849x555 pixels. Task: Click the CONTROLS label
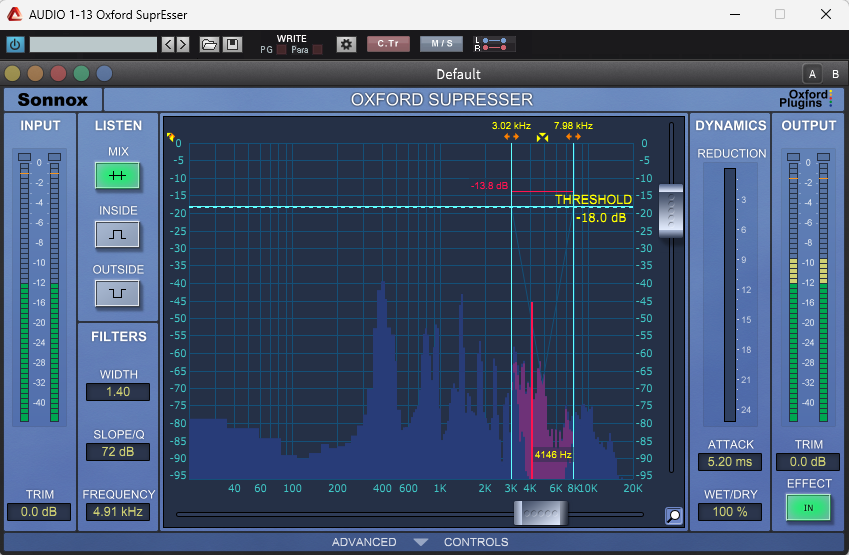pyautogui.click(x=476, y=542)
